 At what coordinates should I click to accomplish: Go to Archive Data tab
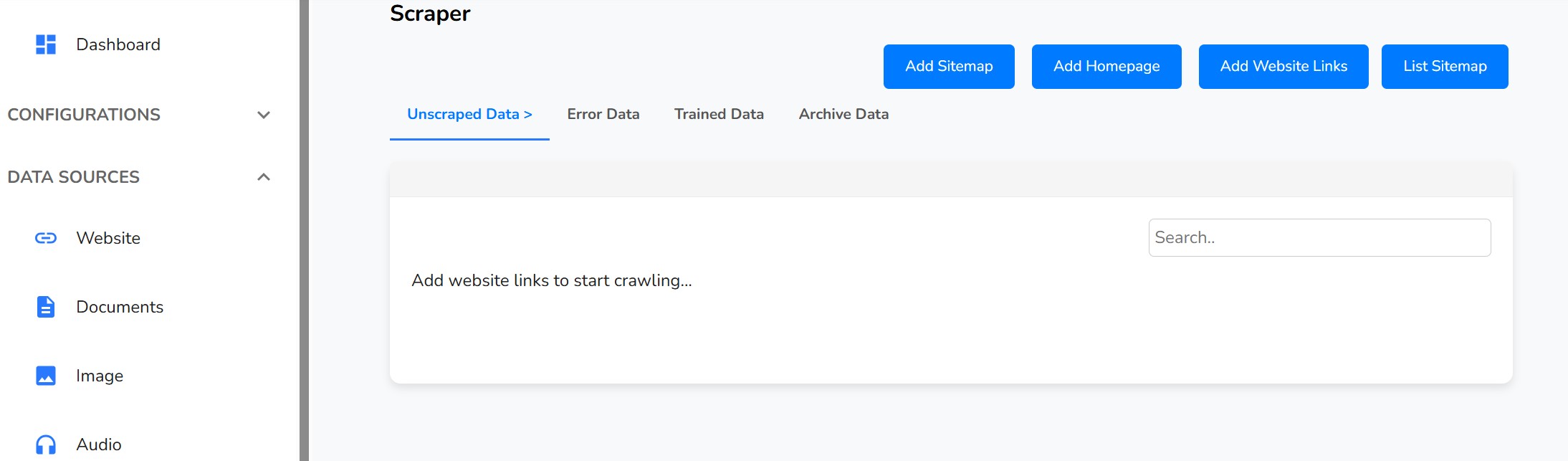[843, 114]
